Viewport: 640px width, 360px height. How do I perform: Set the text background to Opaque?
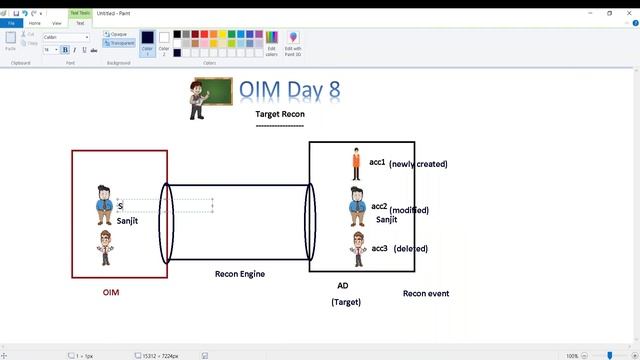(x=118, y=34)
